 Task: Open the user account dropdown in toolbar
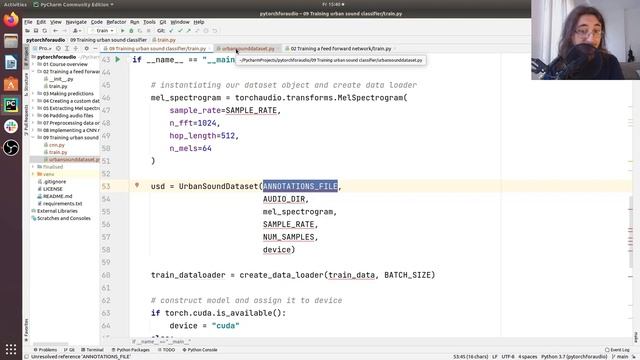[76, 31]
